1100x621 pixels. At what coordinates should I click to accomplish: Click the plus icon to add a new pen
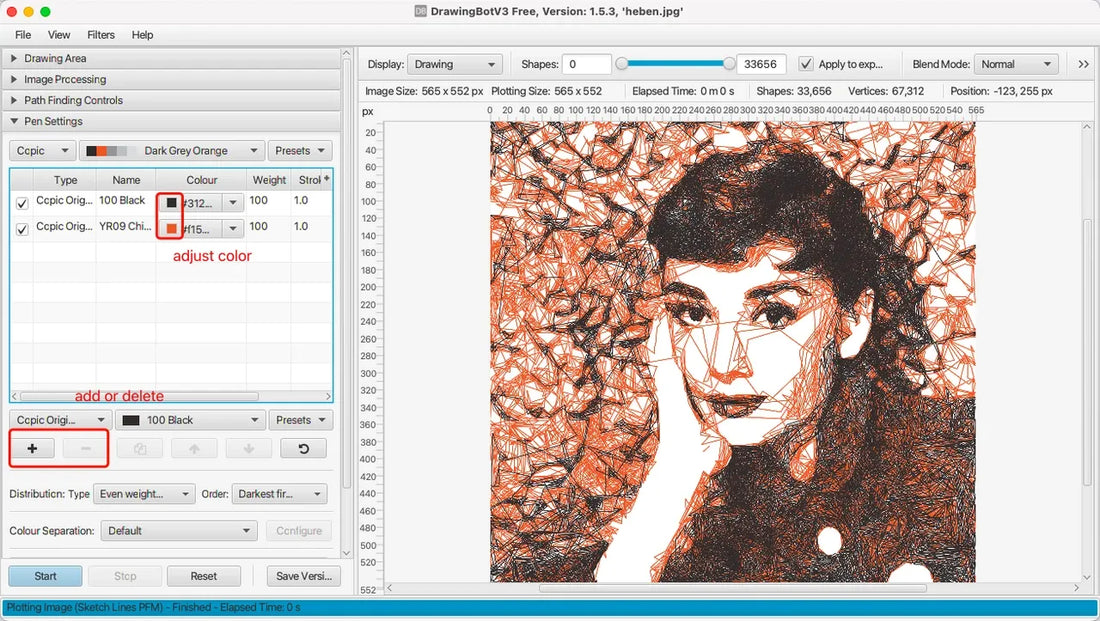pos(32,448)
